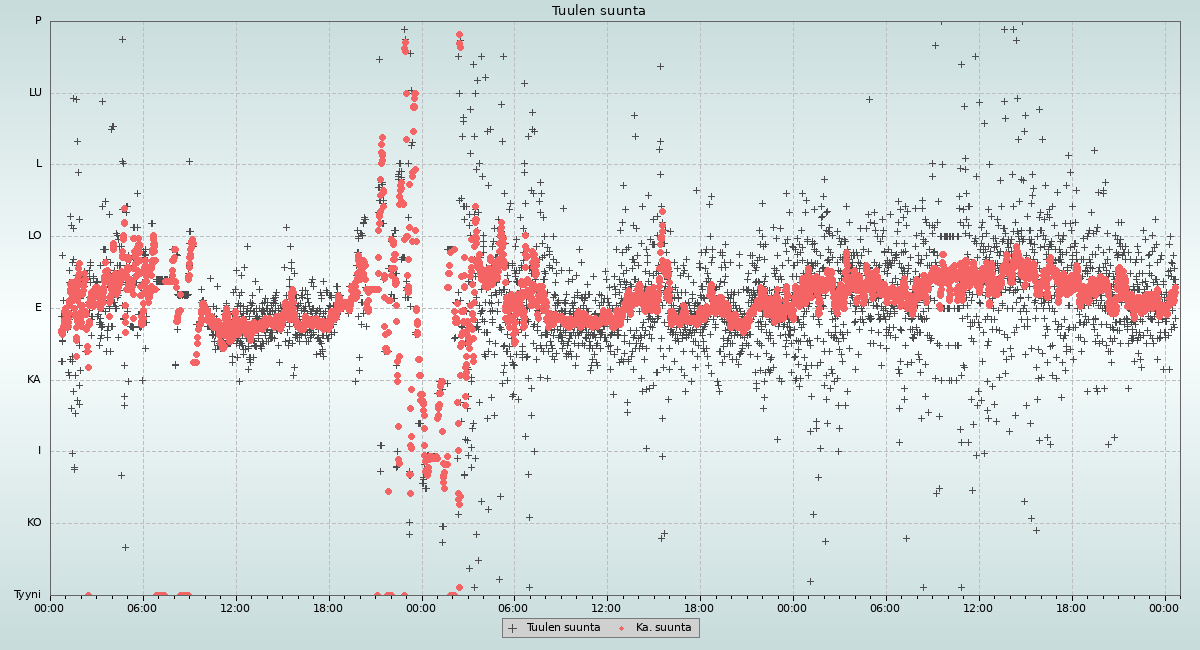Image resolution: width=1200 pixels, height=650 pixels.
Task: Select the 'Tuulen suunta' legend label
Action: (563, 628)
